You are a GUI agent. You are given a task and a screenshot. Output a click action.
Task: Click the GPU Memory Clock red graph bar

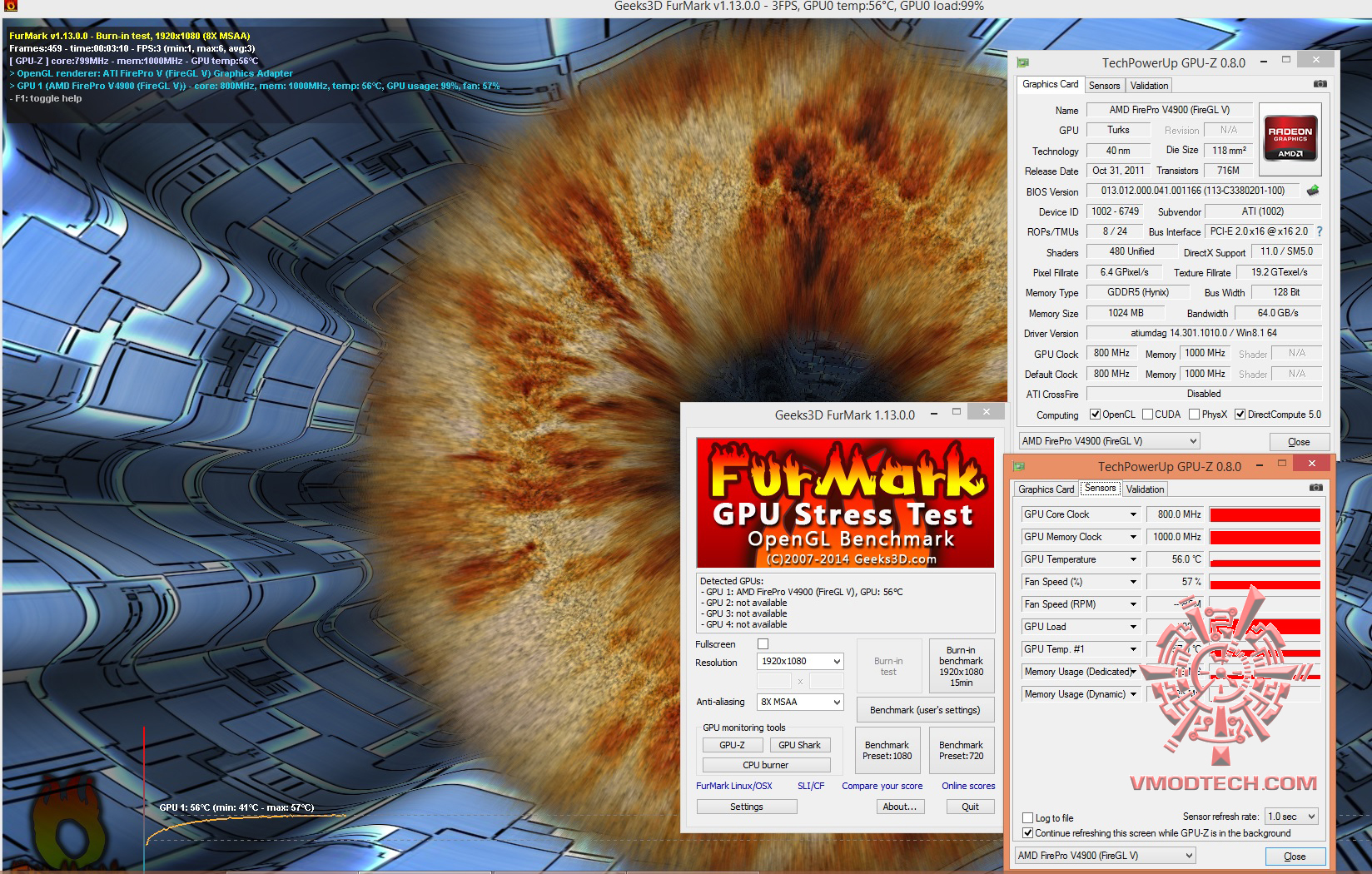pyautogui.click(x=1265, y=538)
